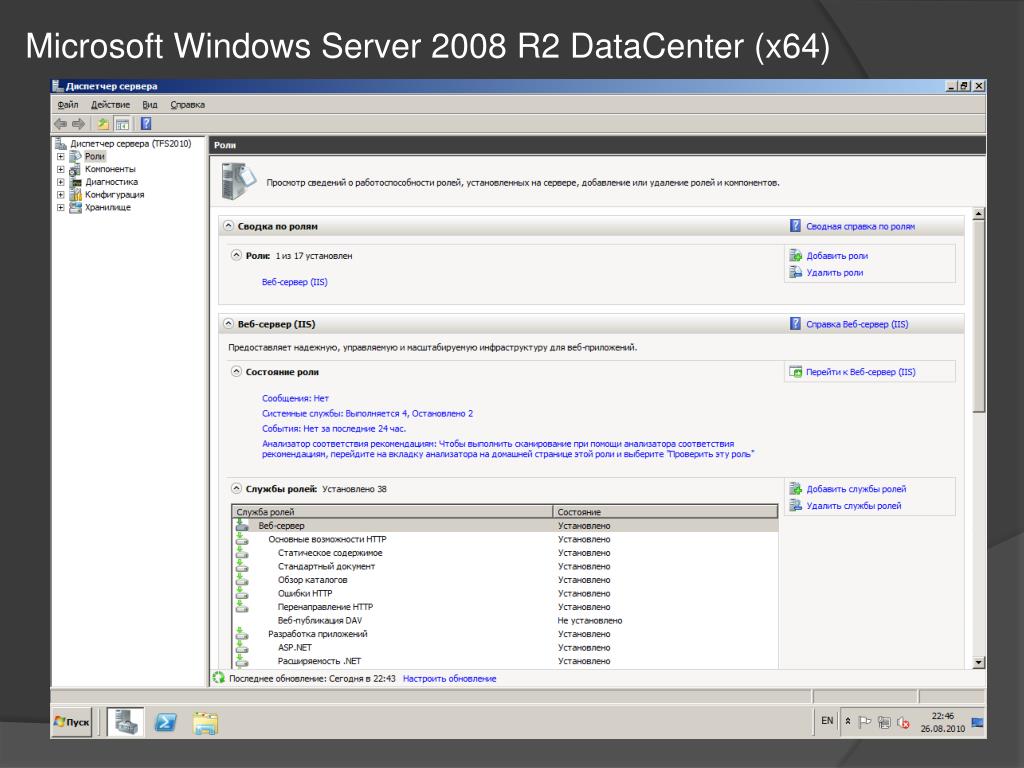Click the Хранилище node icon in tree
This screenshot has width=1024, height=768.
(x=75, y=208)
